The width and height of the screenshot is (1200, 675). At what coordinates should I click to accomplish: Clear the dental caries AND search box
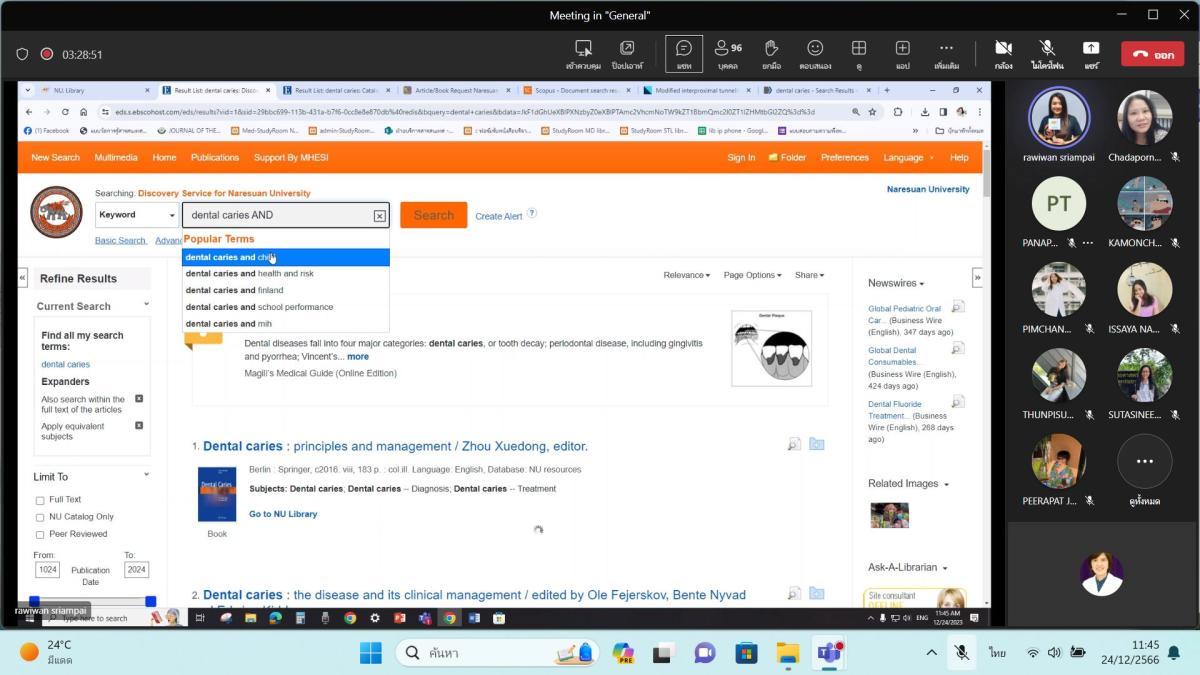point(380,215)
